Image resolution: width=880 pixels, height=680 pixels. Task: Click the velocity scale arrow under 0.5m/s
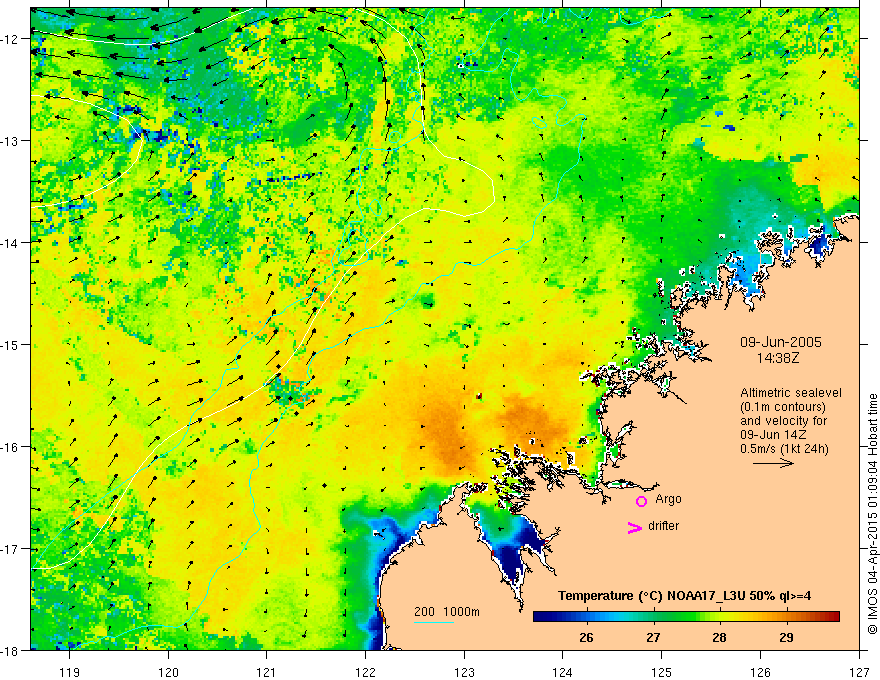[773, 463]
